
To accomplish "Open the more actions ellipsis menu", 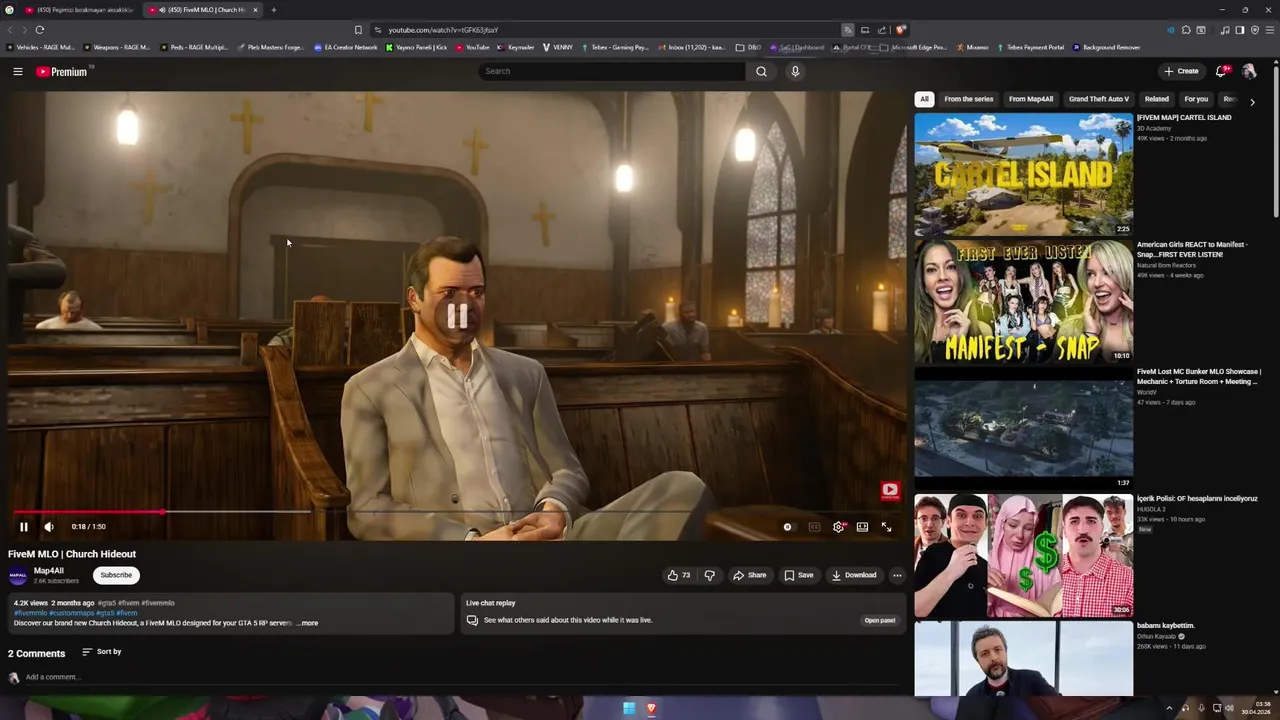I will coord(897,575).
